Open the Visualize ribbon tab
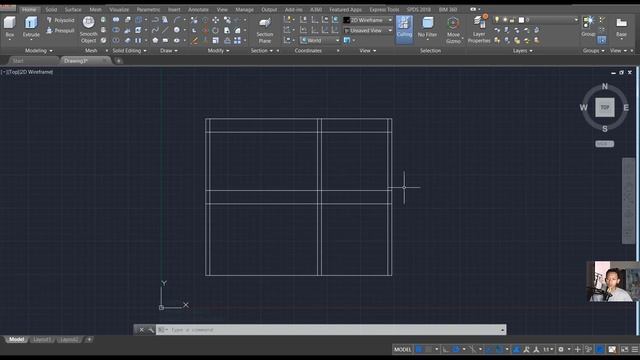 (x=119, y=9)
